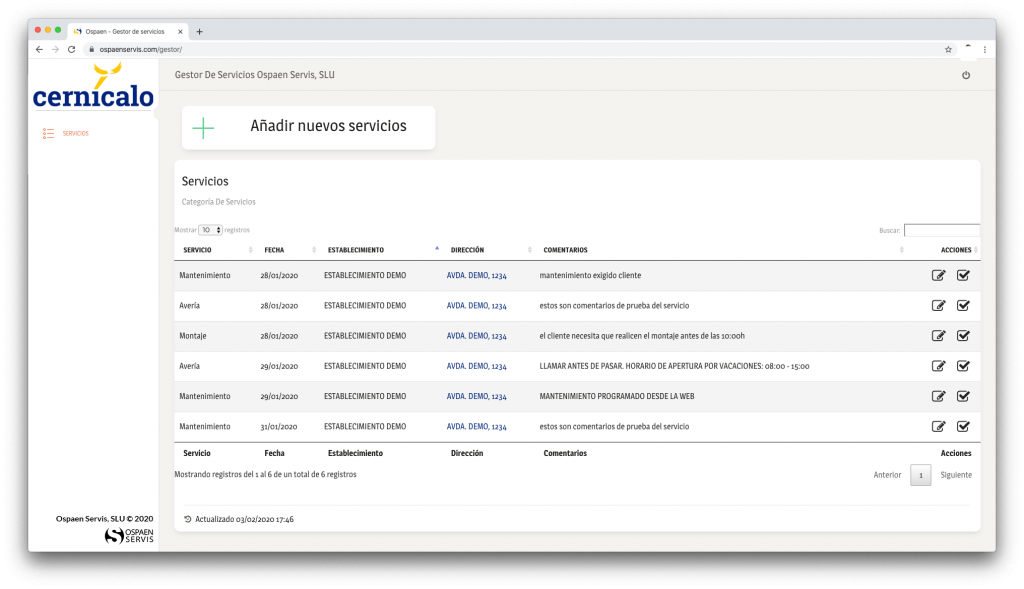The image size is (1024, 589).
Task: Open the AVDA. DEMO, 1234 link in first row
Action: tap(476, 276)
